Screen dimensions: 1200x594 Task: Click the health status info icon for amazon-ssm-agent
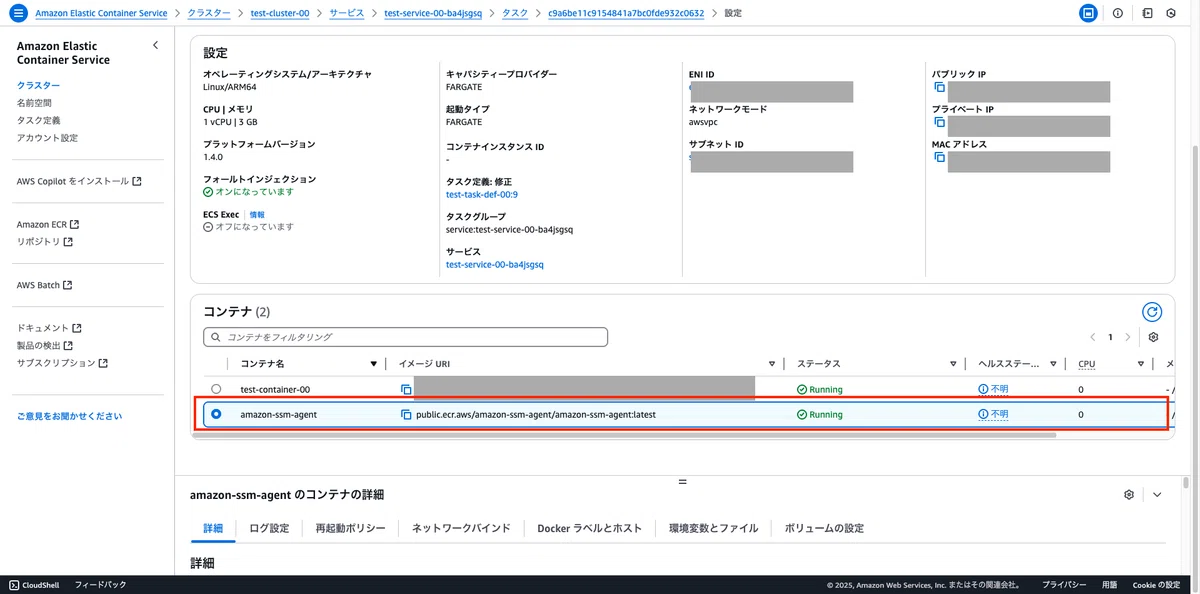point(983,414)
